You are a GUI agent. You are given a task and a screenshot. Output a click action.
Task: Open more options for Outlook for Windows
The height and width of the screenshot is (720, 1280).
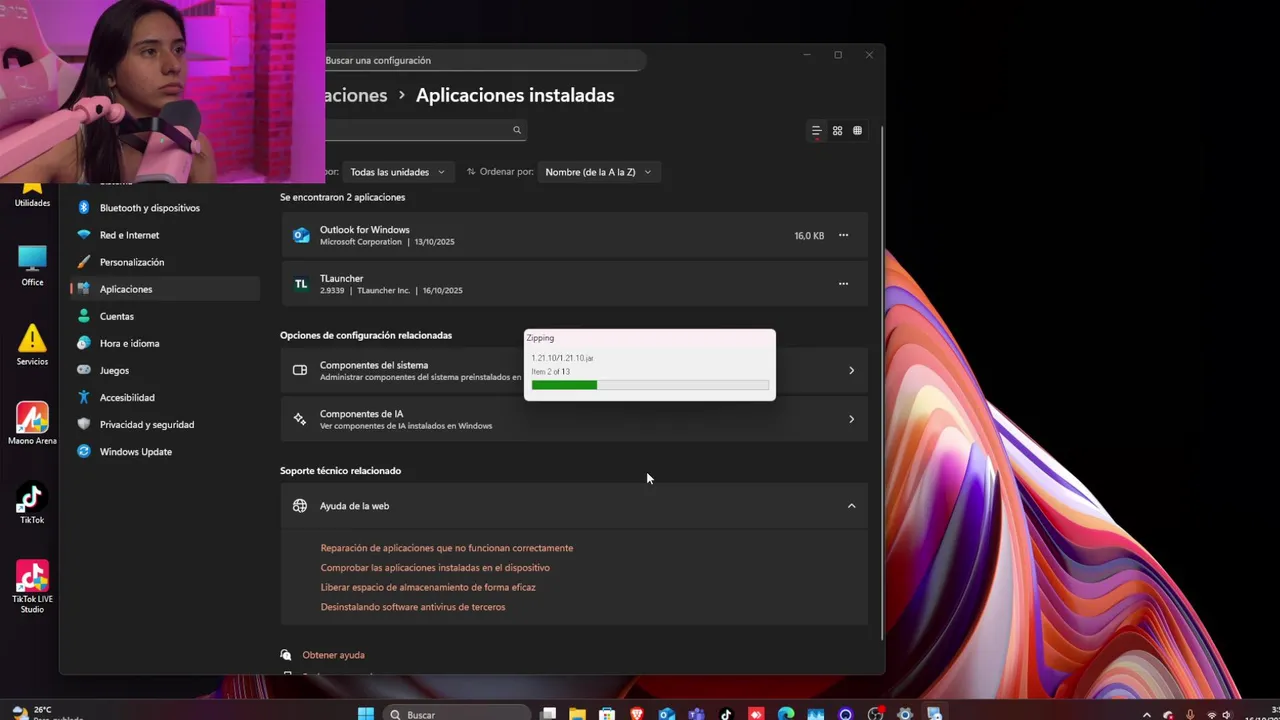(x=843, y=236)
